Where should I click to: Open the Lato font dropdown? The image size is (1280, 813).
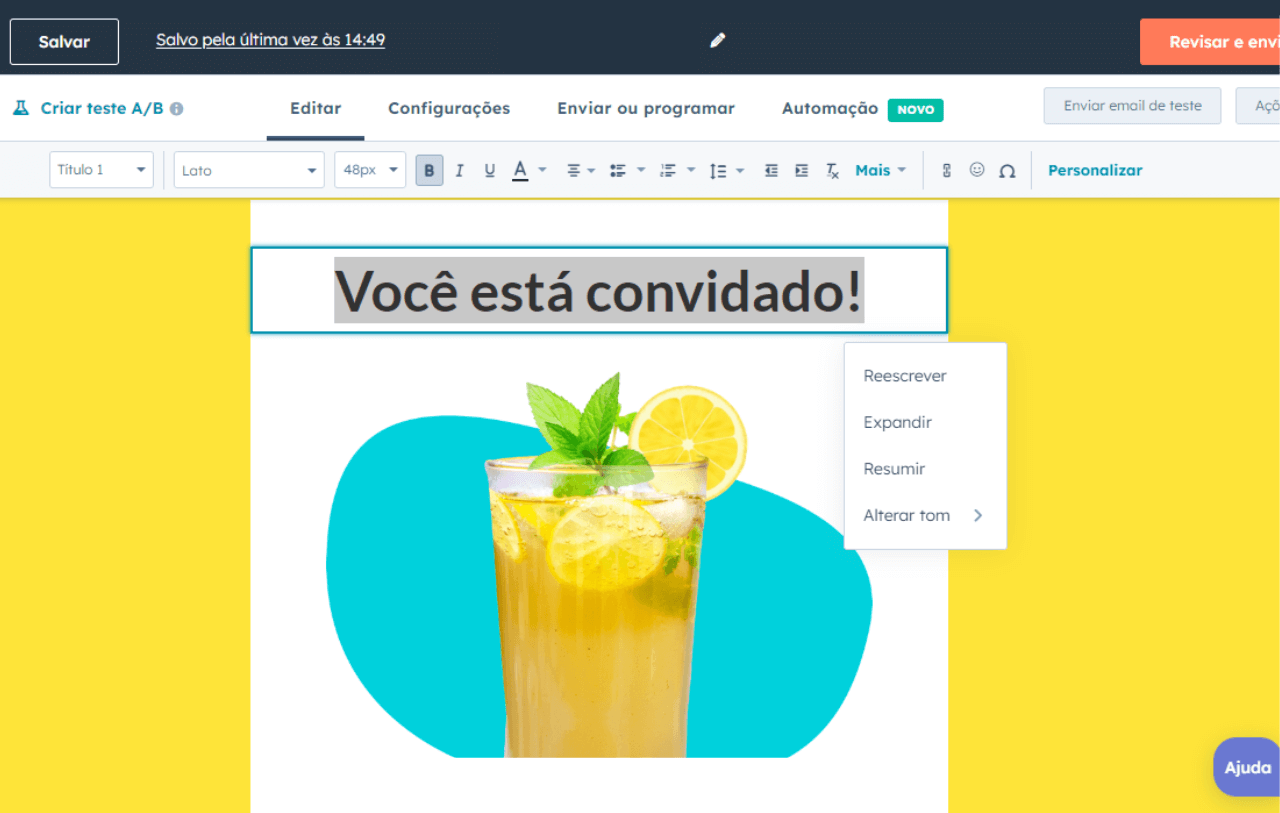(x=249, y=170)
